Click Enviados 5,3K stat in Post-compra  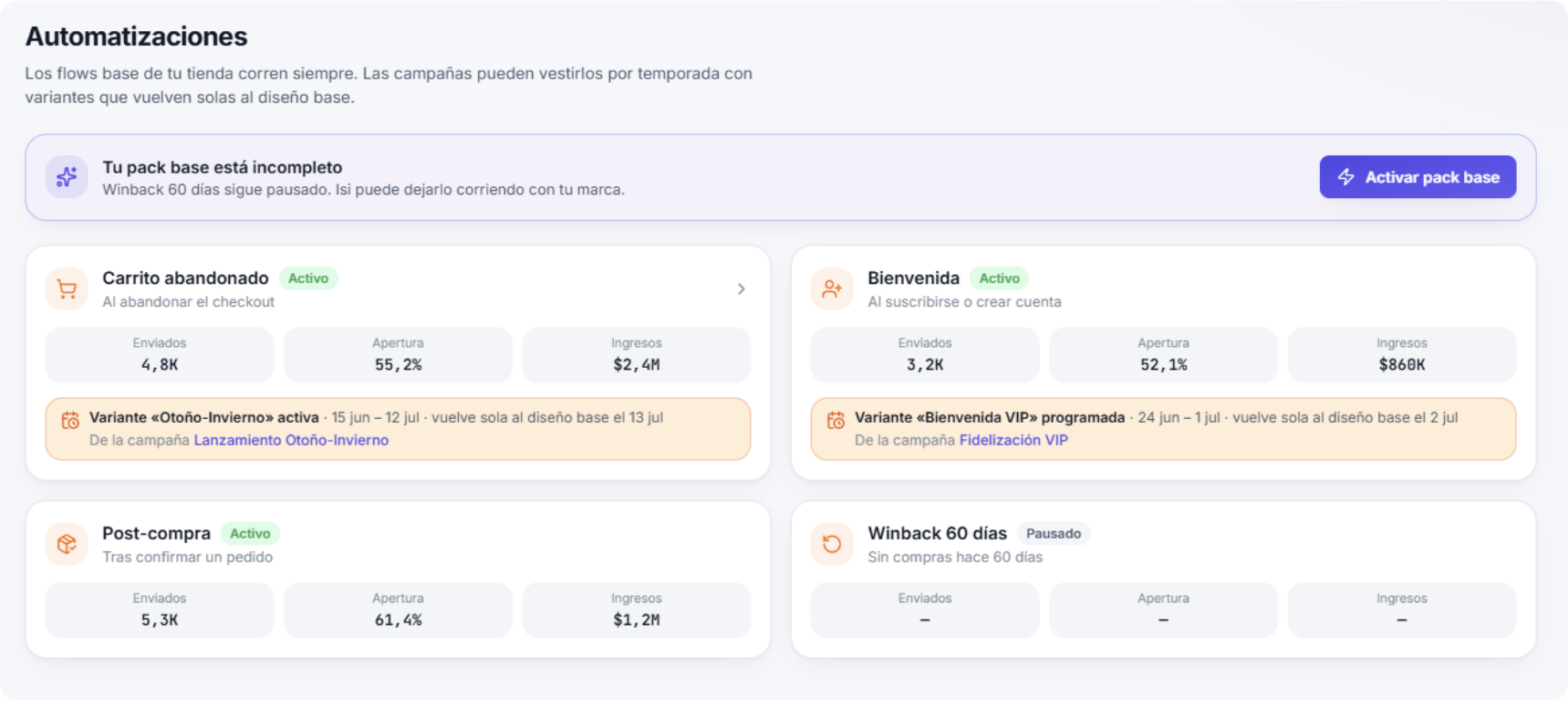coord(160,610)
